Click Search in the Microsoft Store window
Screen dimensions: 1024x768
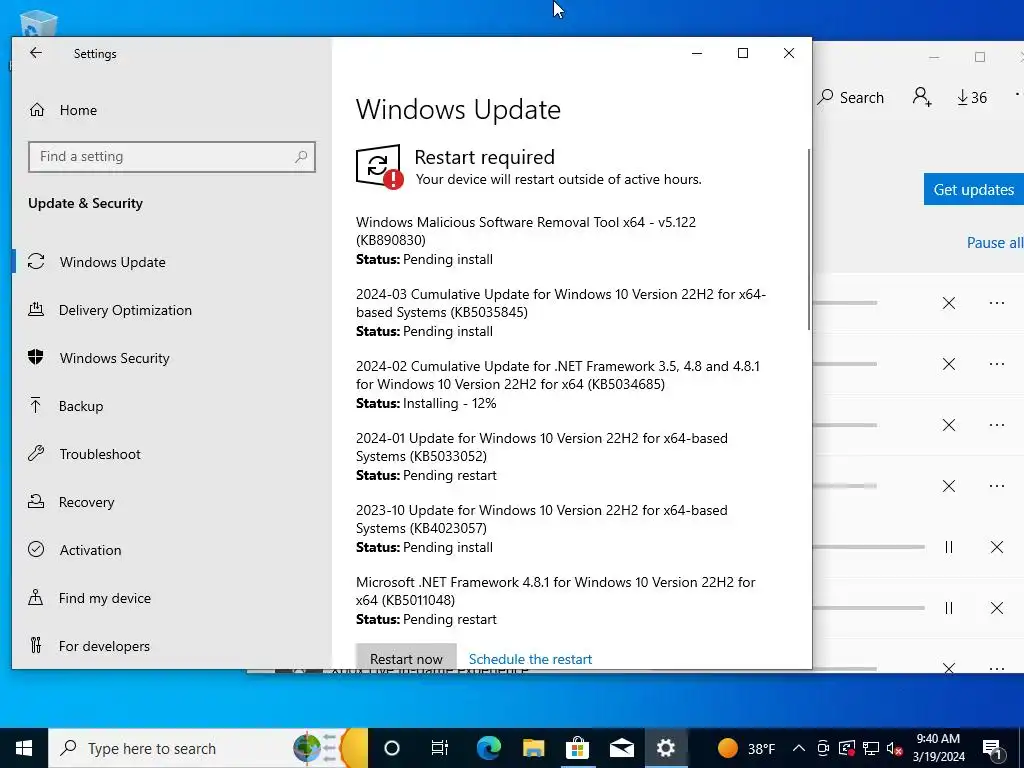pos(850,97)
